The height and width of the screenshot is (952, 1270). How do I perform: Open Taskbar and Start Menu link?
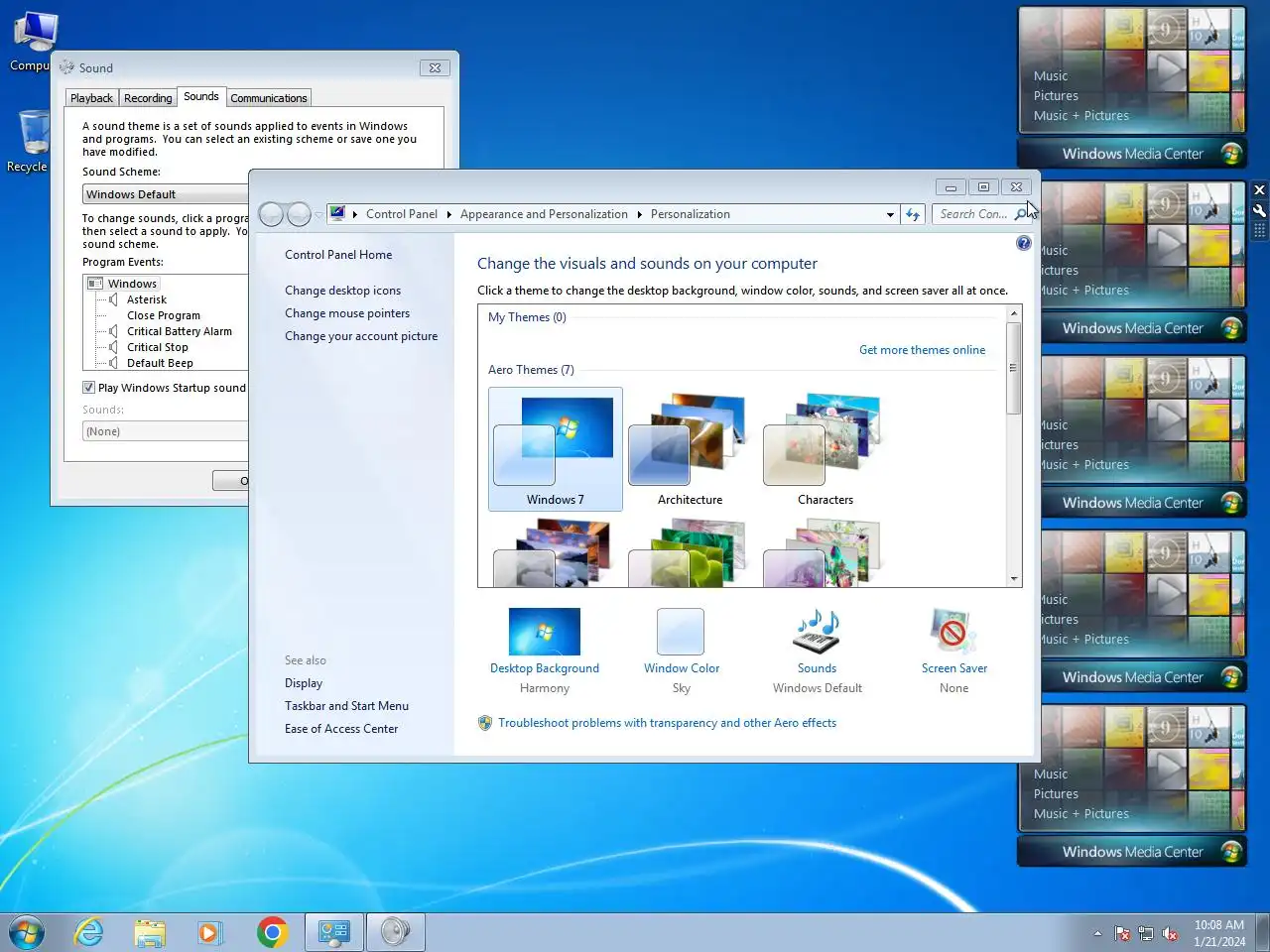(346, 706)
